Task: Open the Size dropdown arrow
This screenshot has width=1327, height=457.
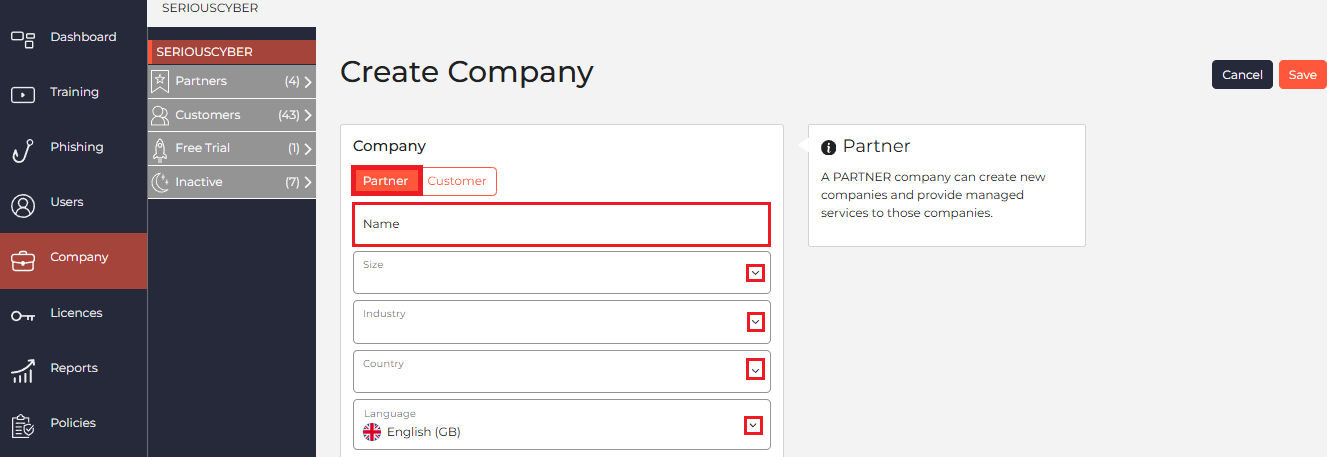Action: pyautogui.click(x=756, y=273)
